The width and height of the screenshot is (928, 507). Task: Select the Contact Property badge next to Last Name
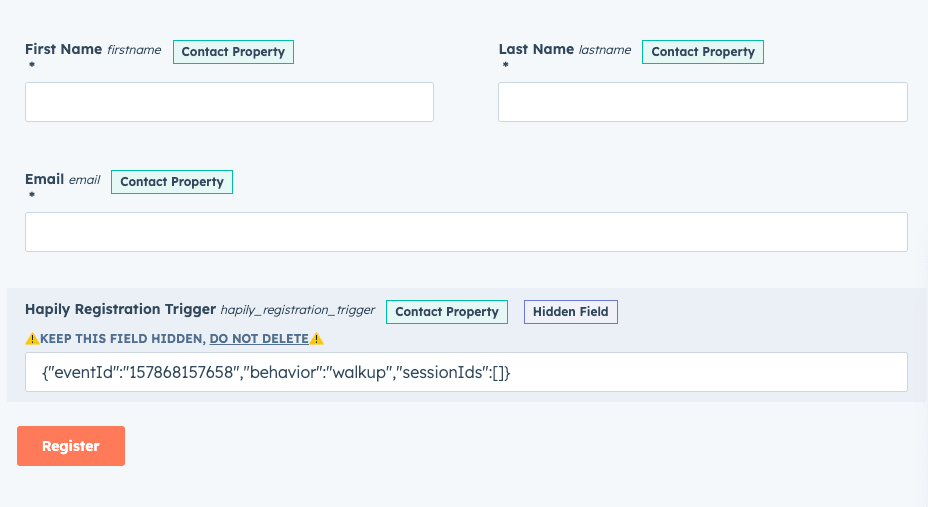(703, 52)
